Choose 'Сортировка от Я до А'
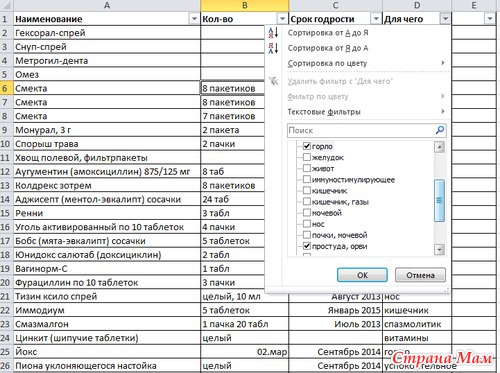 [x=328, y=48]
